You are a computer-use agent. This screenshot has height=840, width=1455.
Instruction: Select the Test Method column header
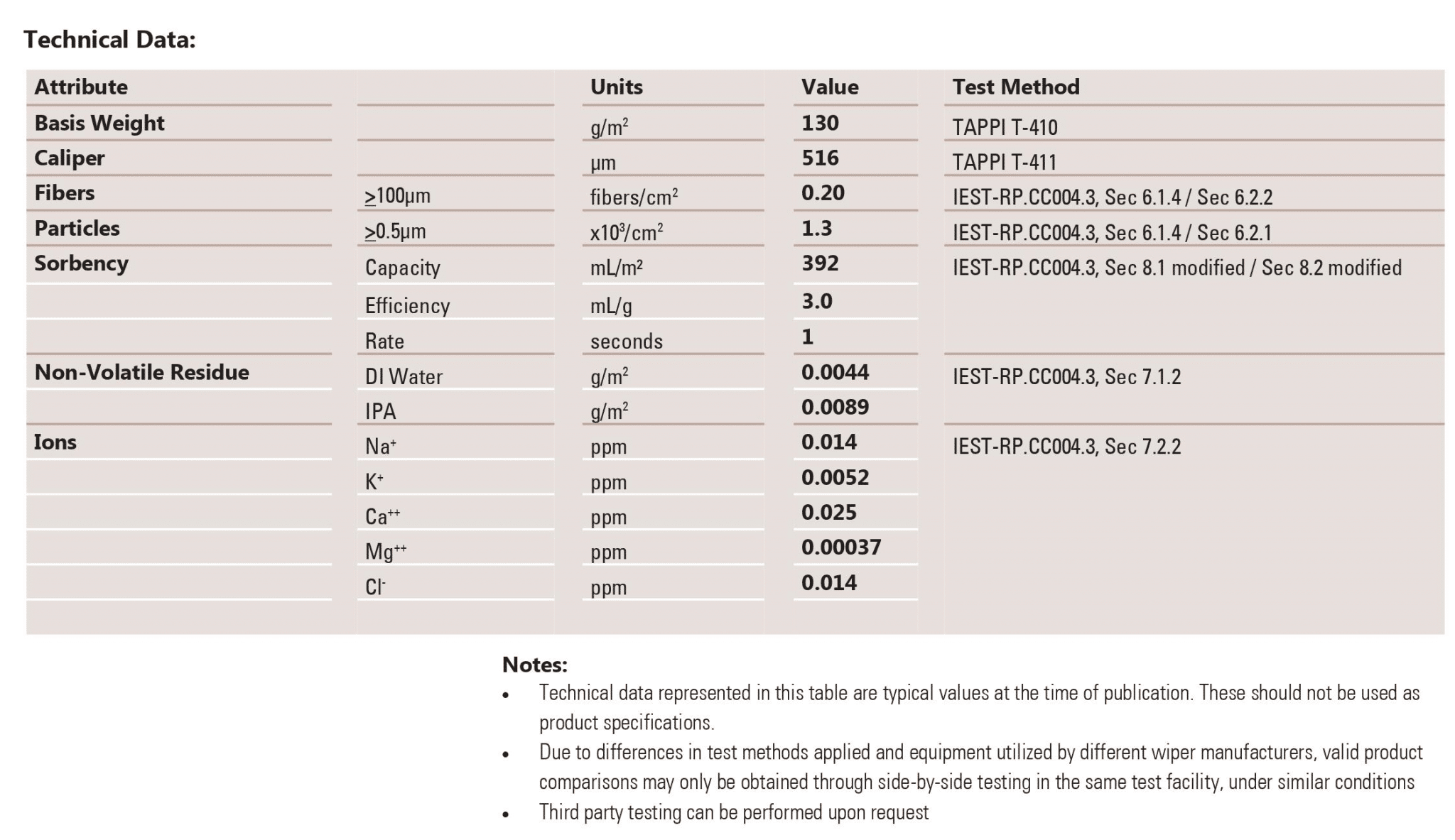pyautogui.click(x=1015, y=87)
